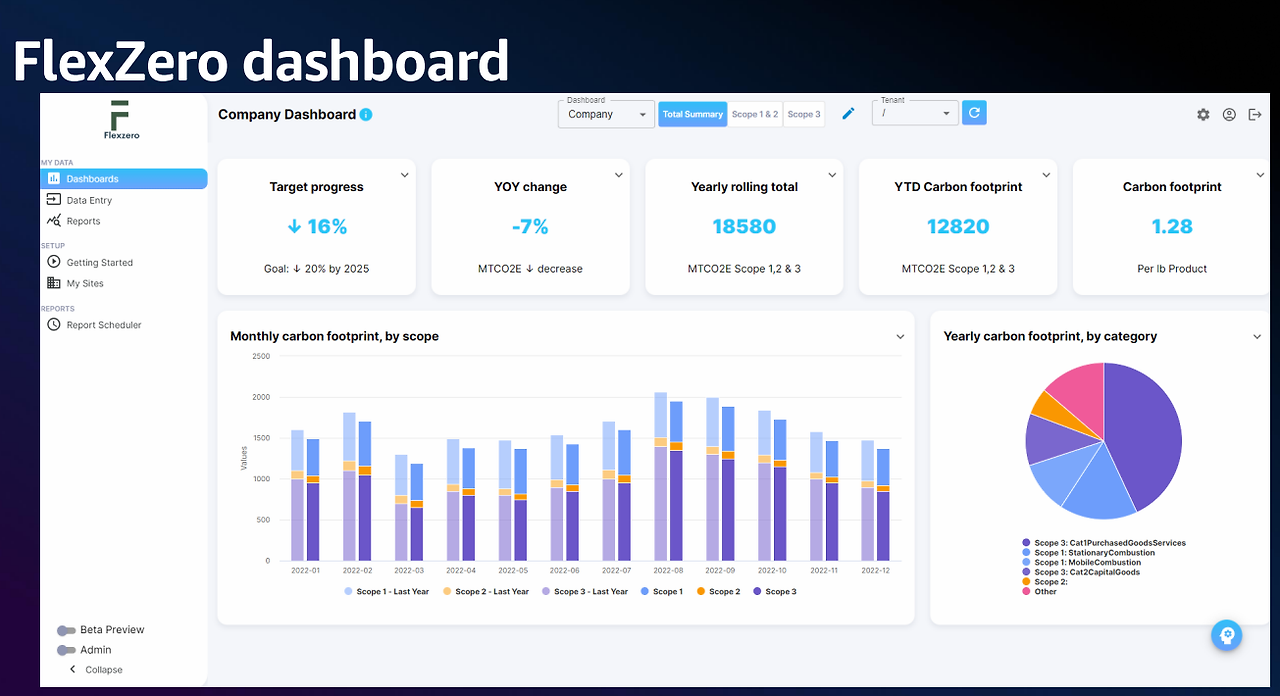This screenshot has width=1280, height=696.
Task: Click the logout icon
Action: click(1255, 115)
